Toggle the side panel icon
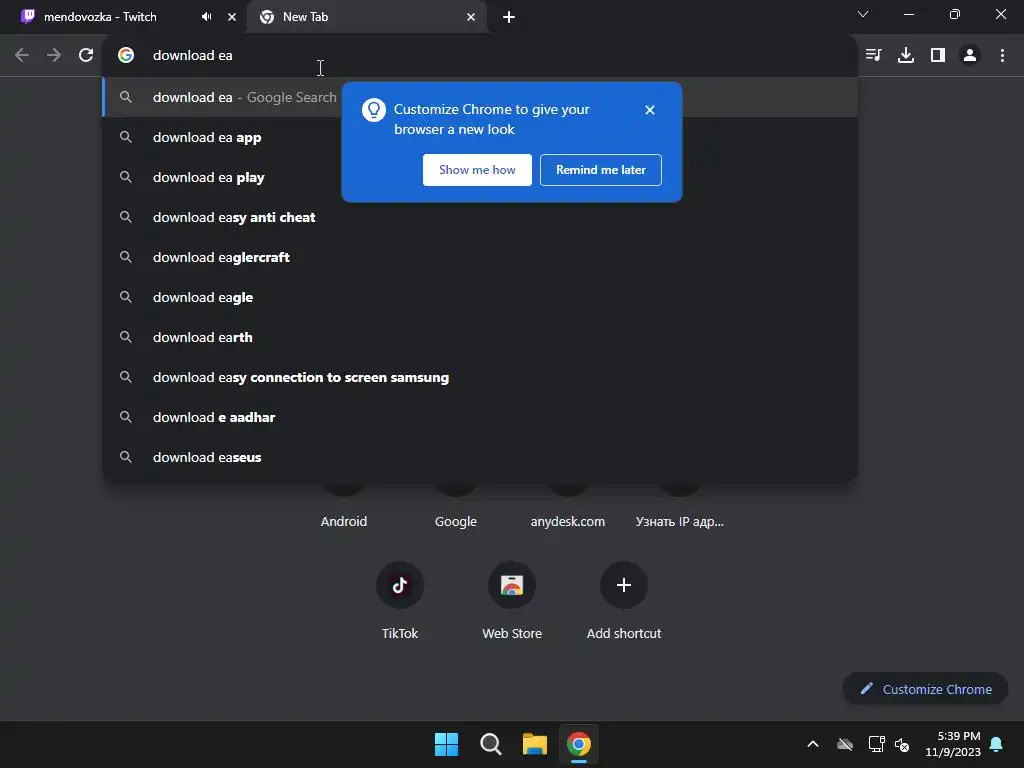The width and height of the screenshot is (1024, 768). [x=938, y=55]
